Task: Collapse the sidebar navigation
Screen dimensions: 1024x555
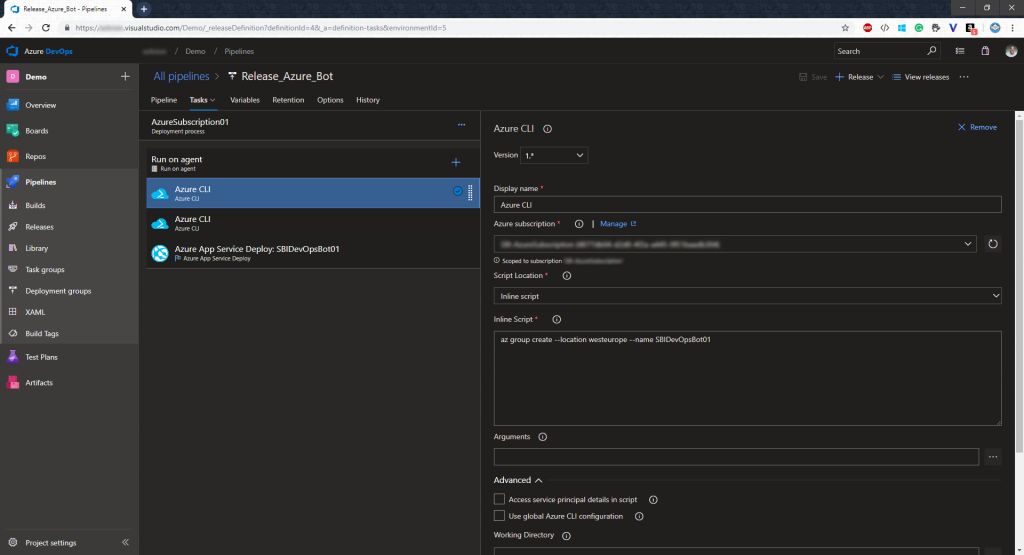Action: tap(125, 543)
